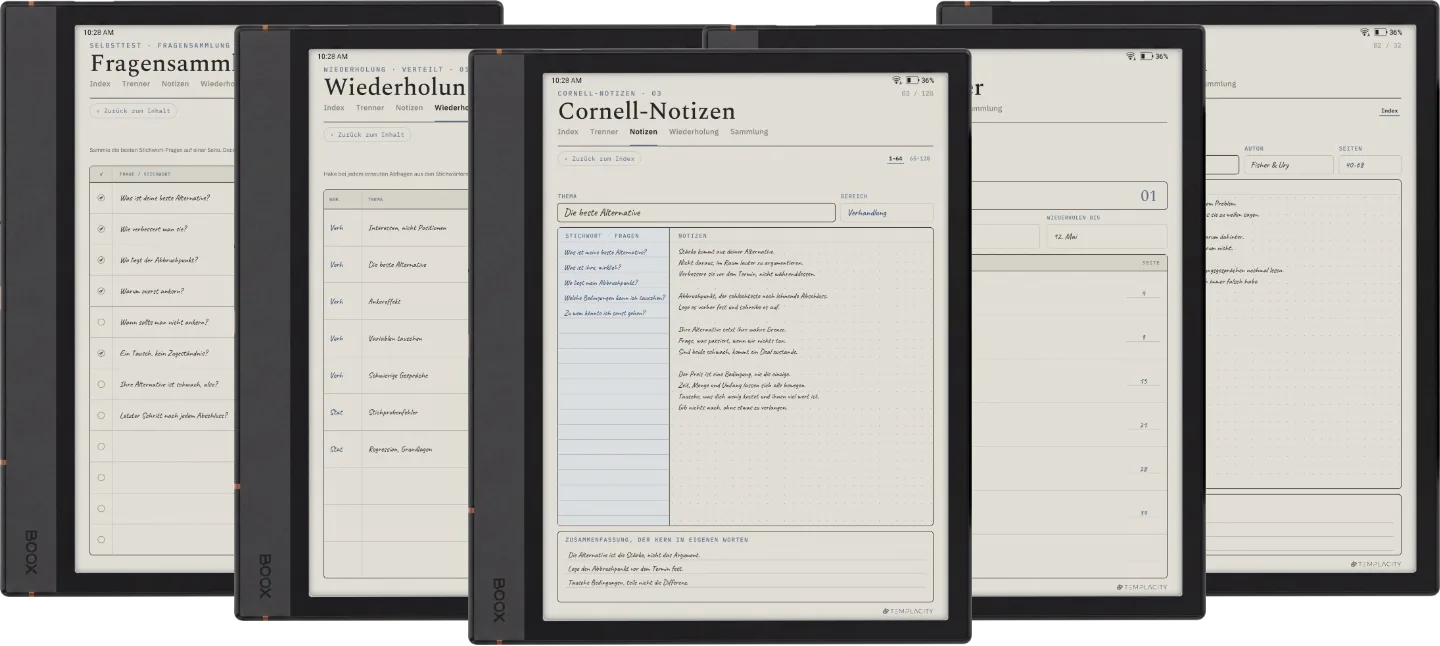Click Thema field 'Die beste Alternative'
1440x646 pixels.
[x=696, y=213]
